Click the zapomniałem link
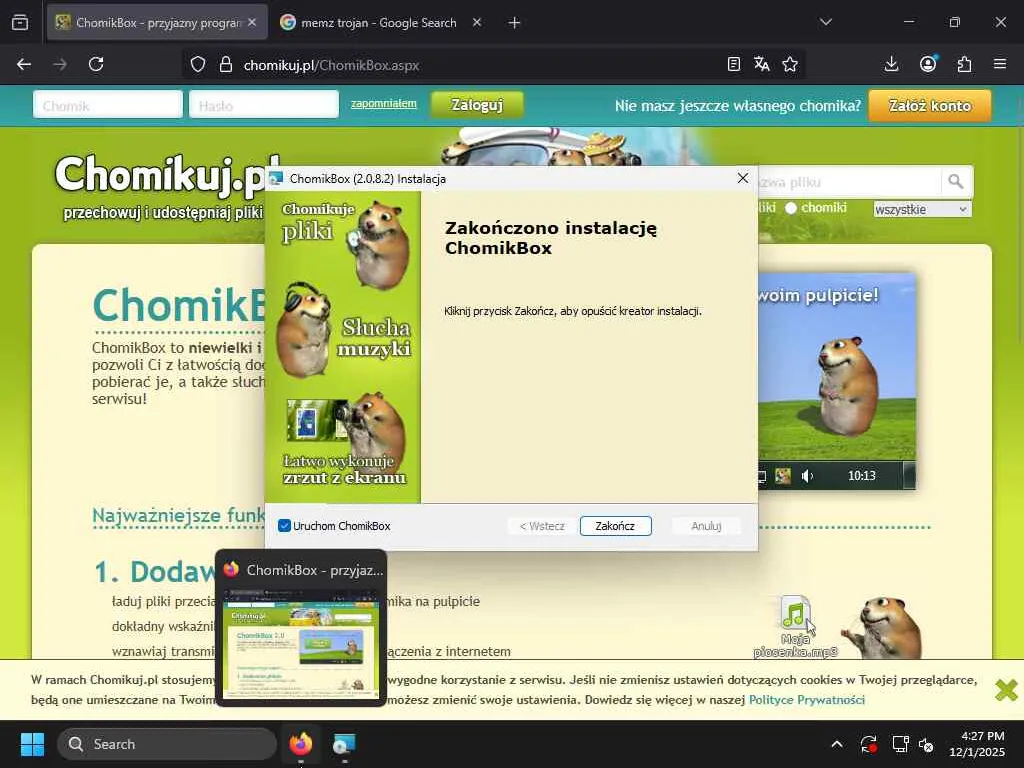The height and width of the screenshot is (768, 1024). point(383,103)
